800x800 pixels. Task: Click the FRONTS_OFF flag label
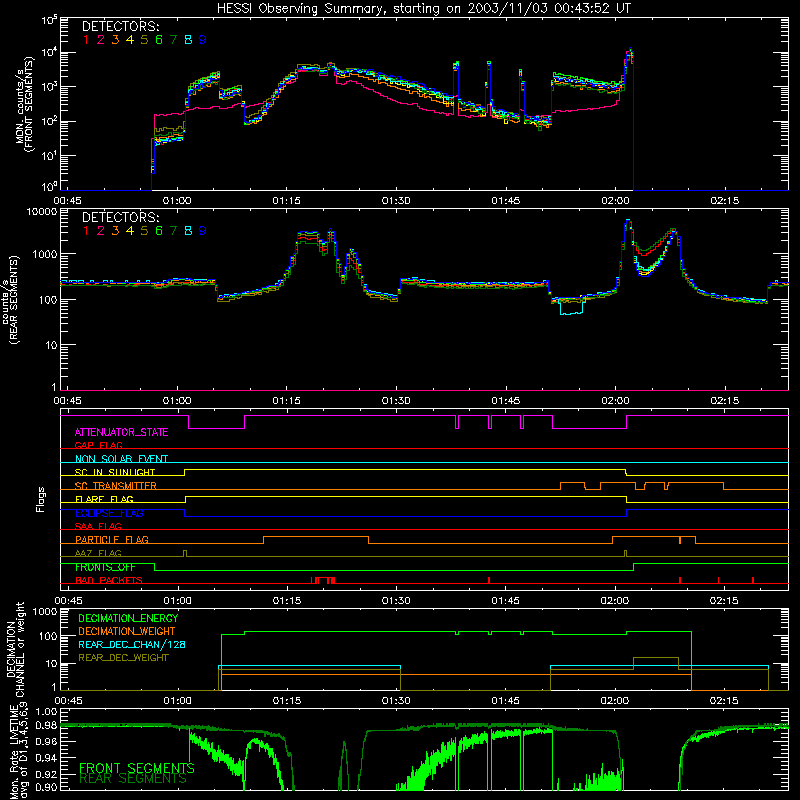(x=105, y=567)
